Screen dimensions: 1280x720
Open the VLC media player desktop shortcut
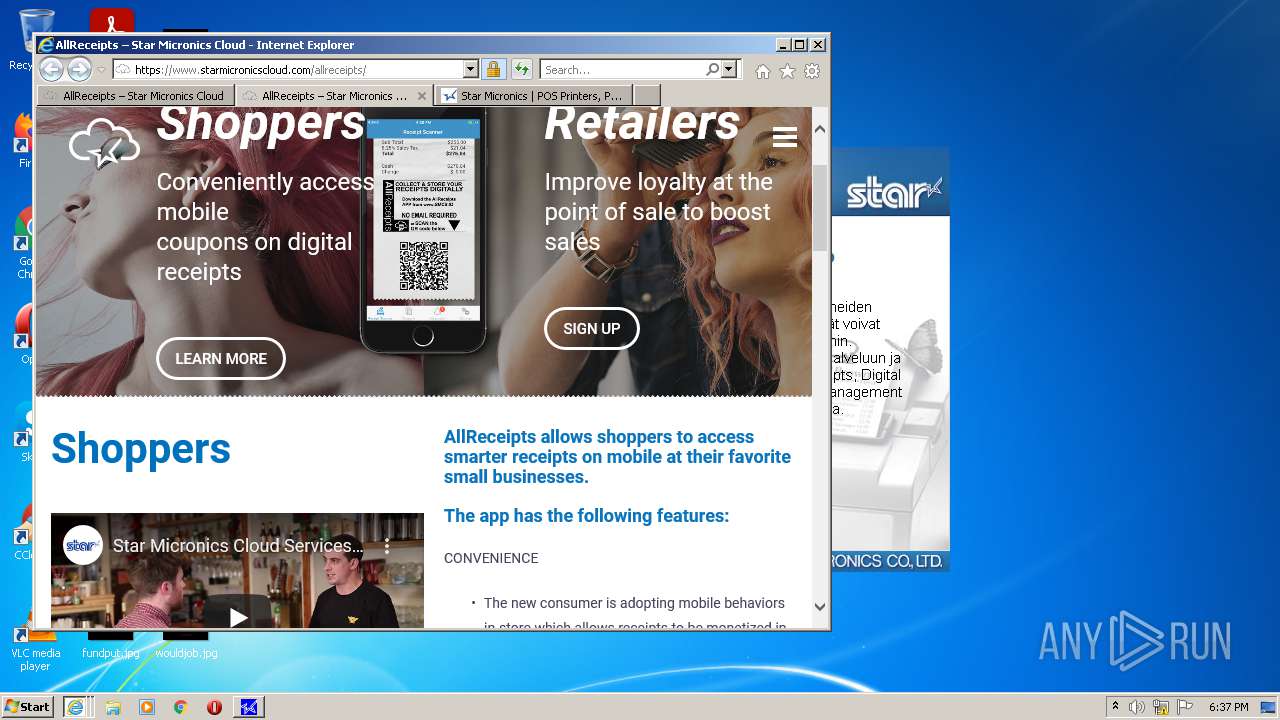click(x=35, y=650)
